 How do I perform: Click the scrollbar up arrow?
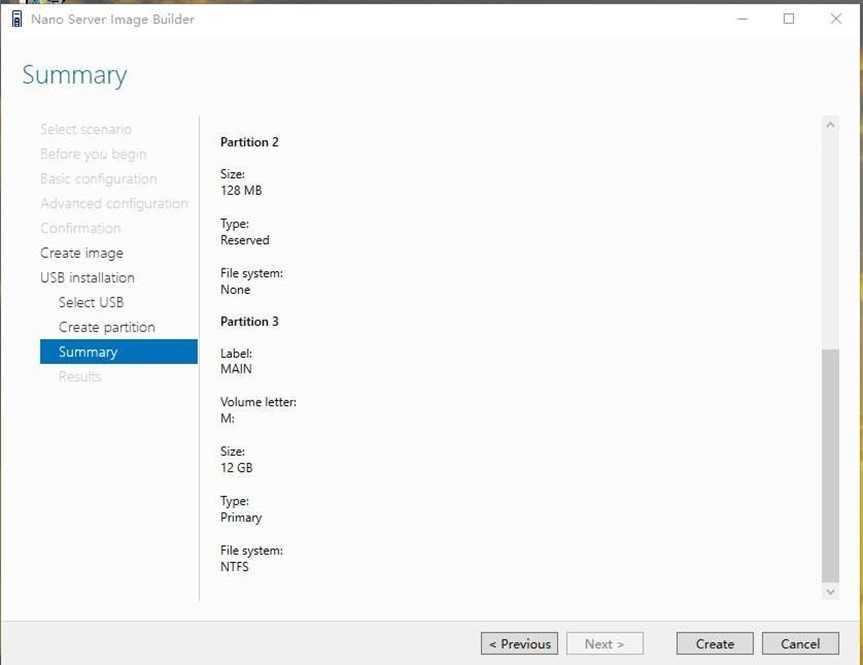click(x=830, y=125)
